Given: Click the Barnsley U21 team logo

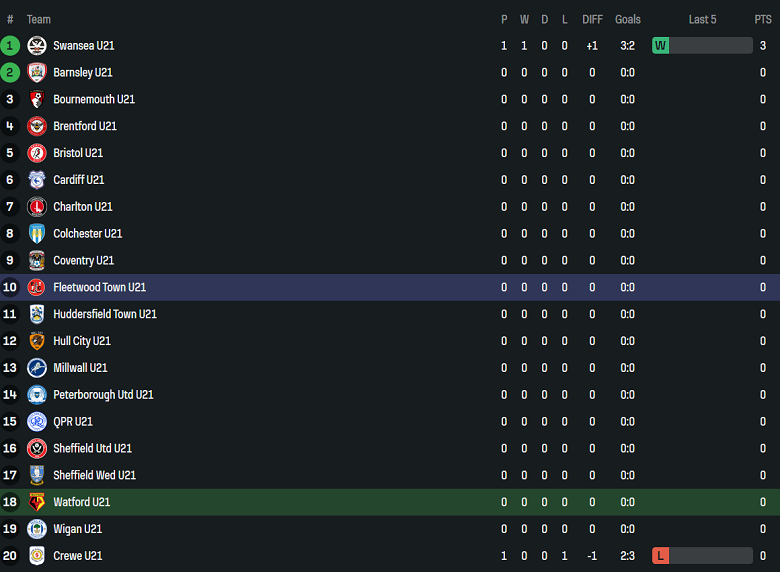Looking at the screenshot, I should (37, 73).
